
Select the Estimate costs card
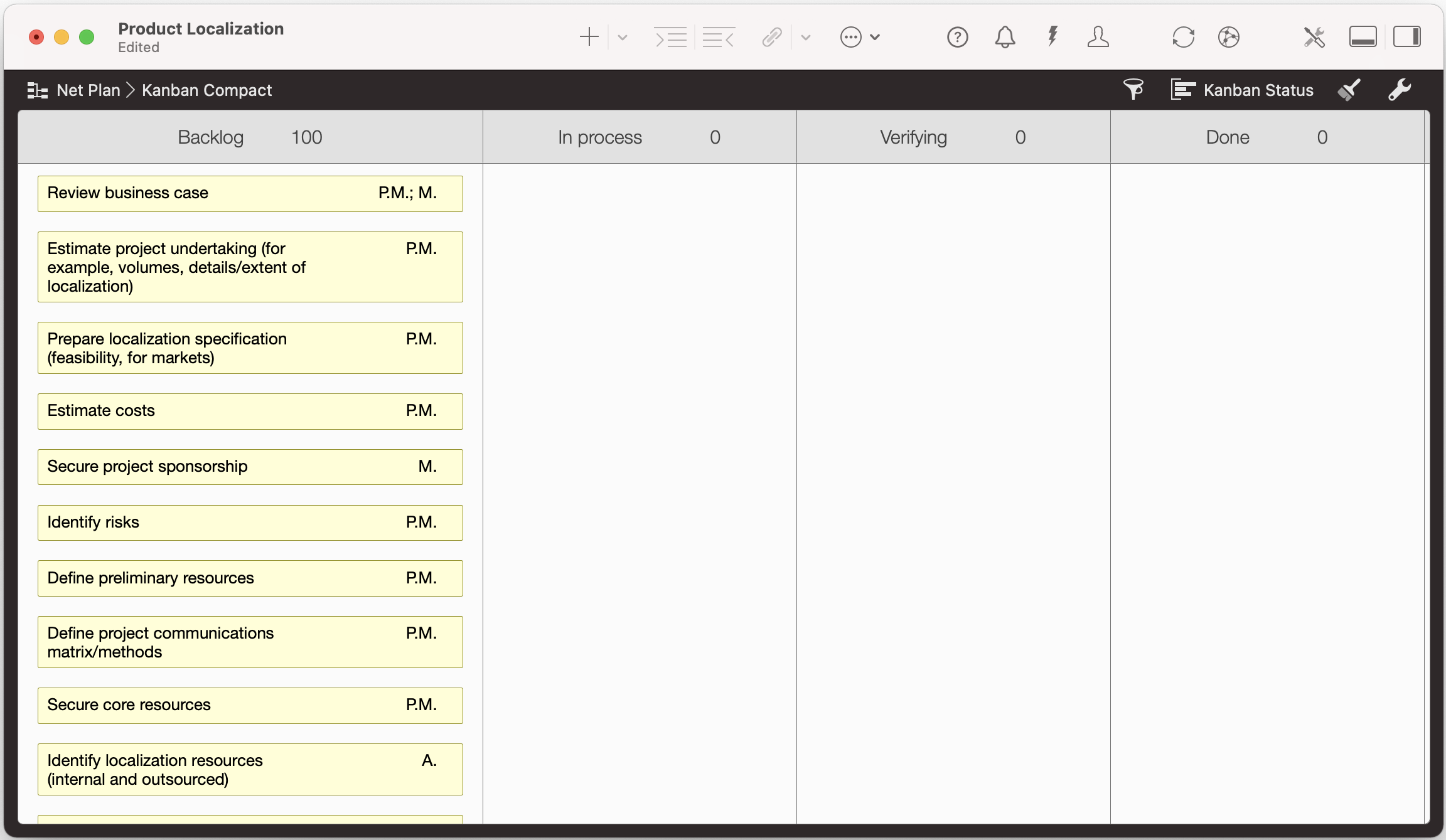250,411
